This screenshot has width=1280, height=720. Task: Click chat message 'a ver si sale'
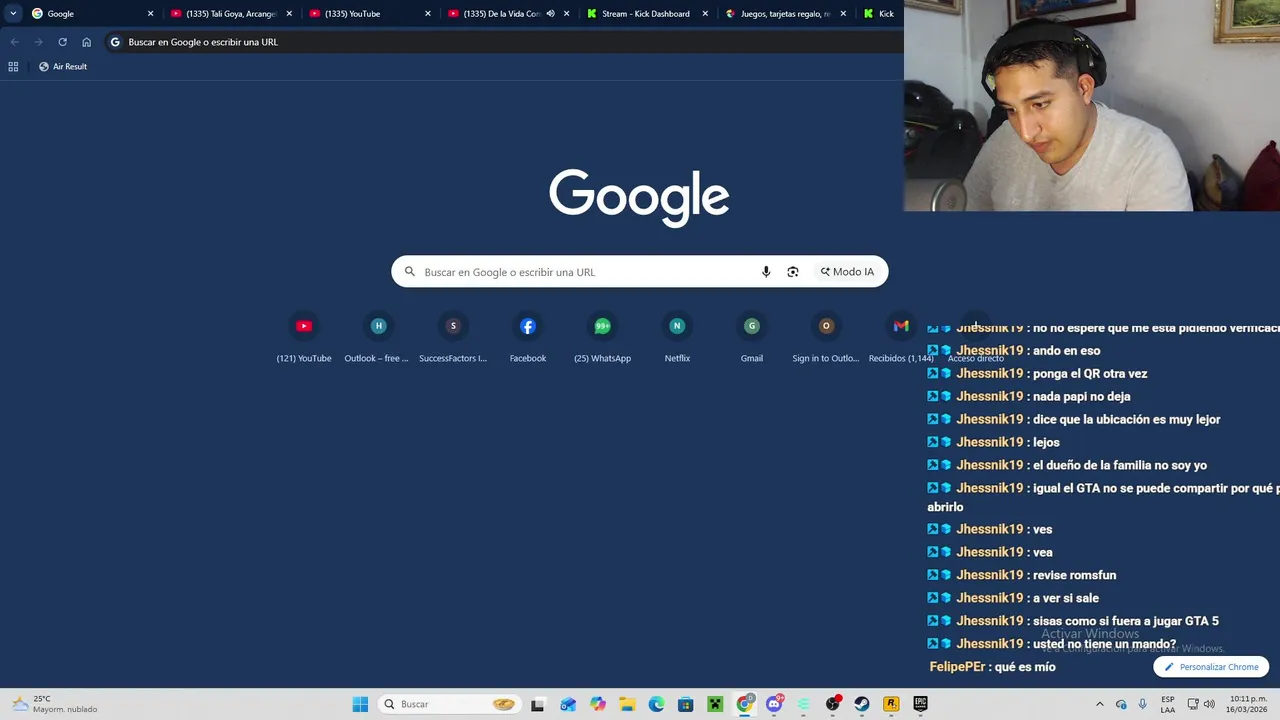(1066, 598)
